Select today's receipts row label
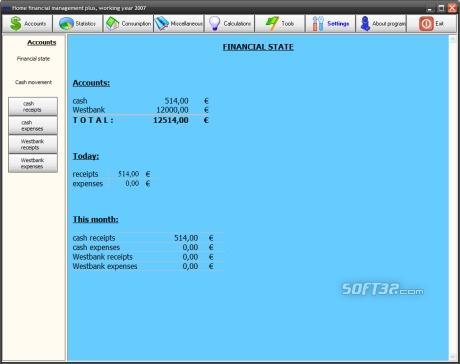Image resolution: width=460 pixels, height=364 pixels. [85, 174]
